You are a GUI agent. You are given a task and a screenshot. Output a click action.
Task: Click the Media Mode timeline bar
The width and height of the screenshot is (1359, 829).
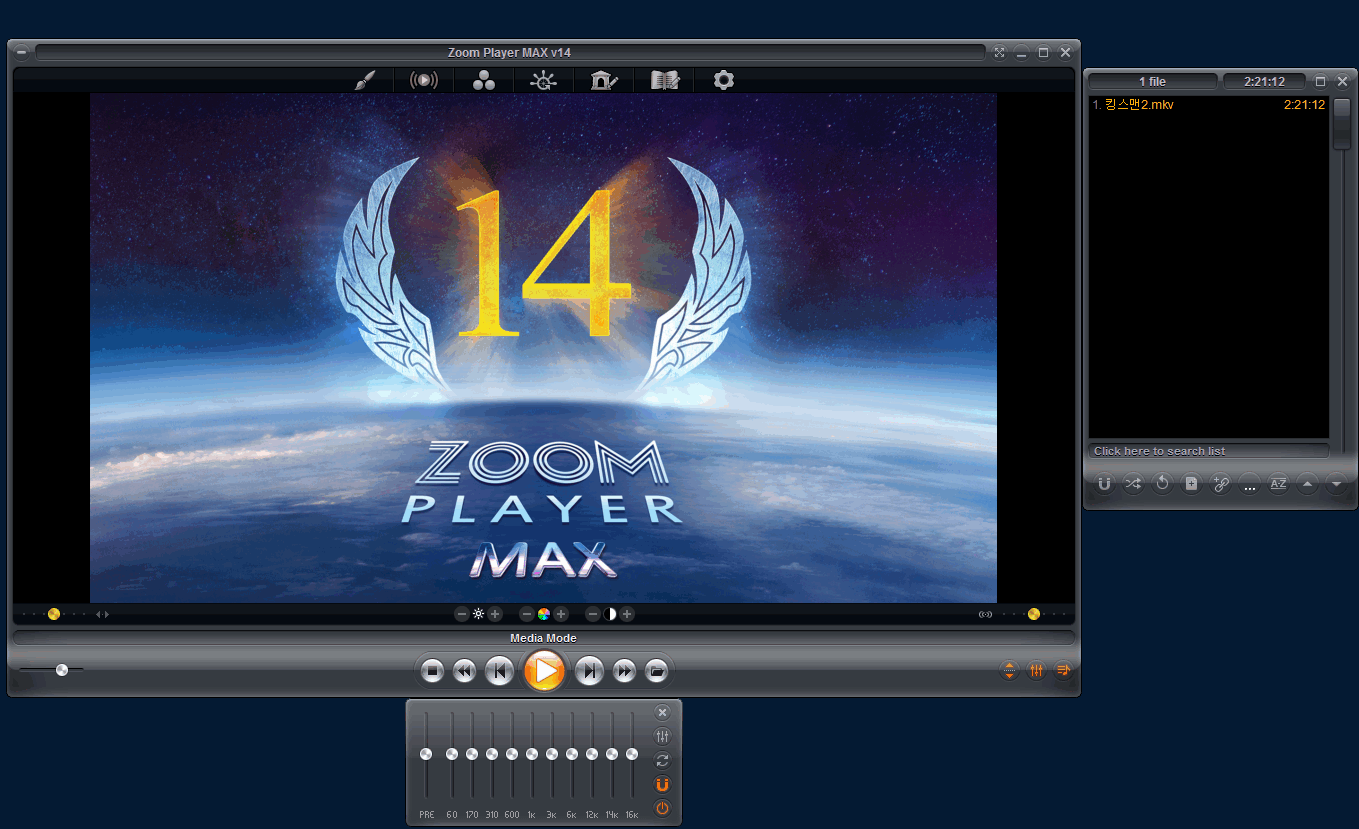[544, 638]
